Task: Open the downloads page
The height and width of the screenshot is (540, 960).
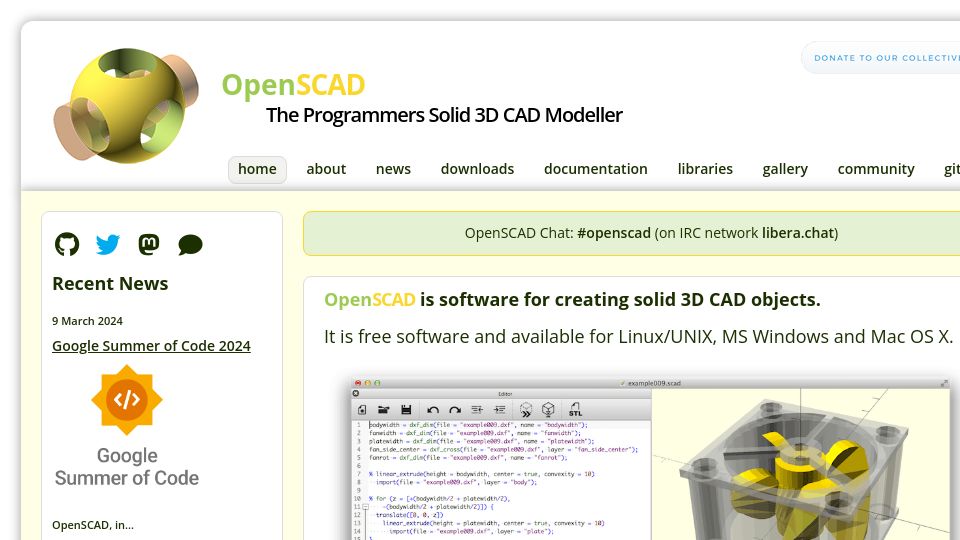Action: pyautogui.click(x=478, y=169)
